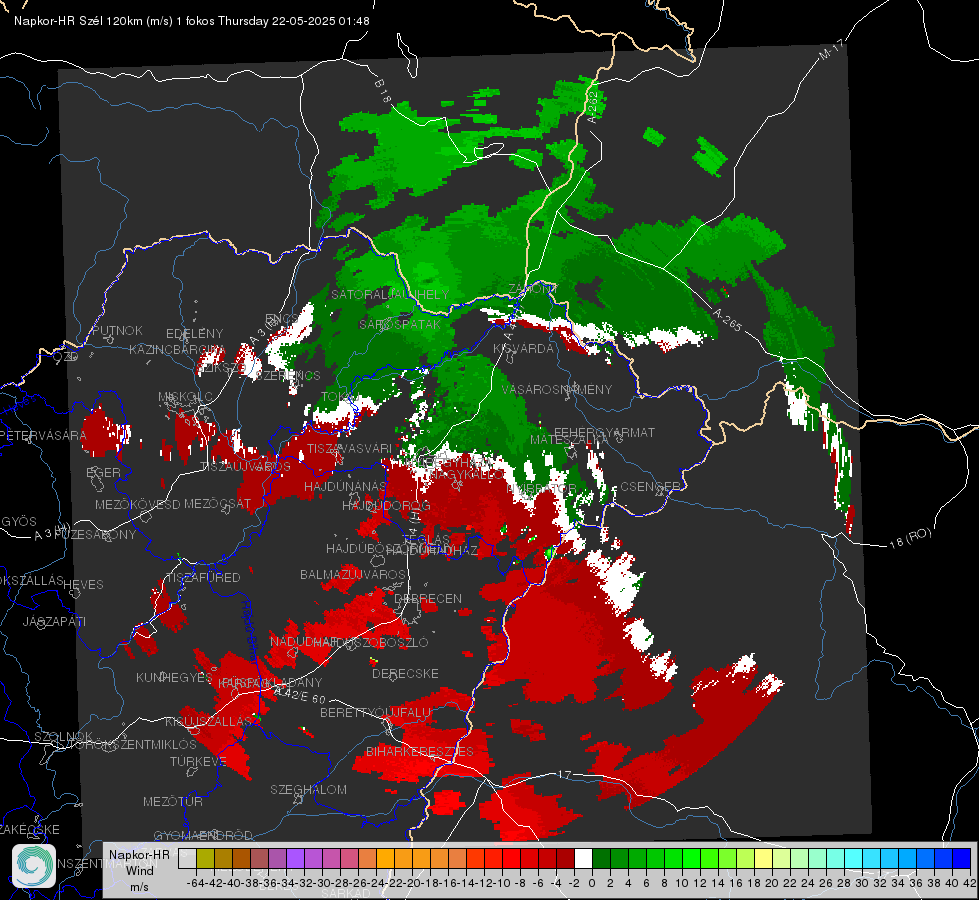Click the DERECSKE city label

pos(405,674)
